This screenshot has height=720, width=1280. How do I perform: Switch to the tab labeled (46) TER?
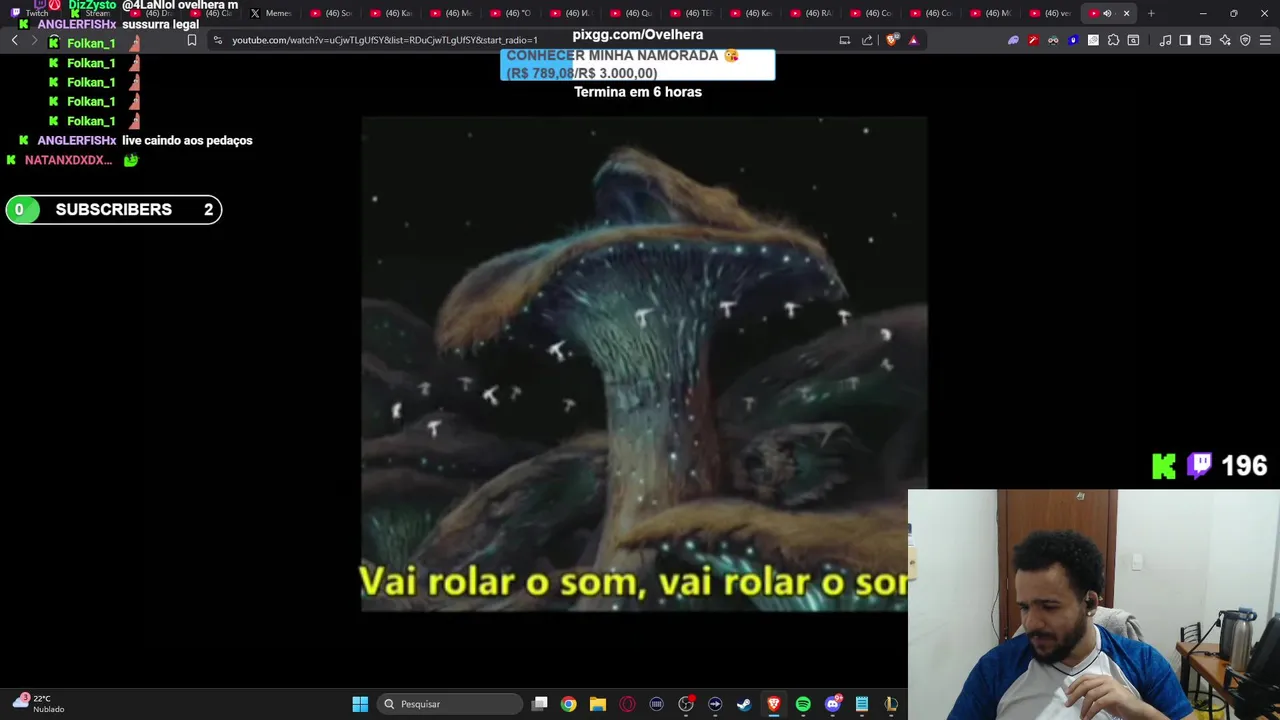point(692,13)
